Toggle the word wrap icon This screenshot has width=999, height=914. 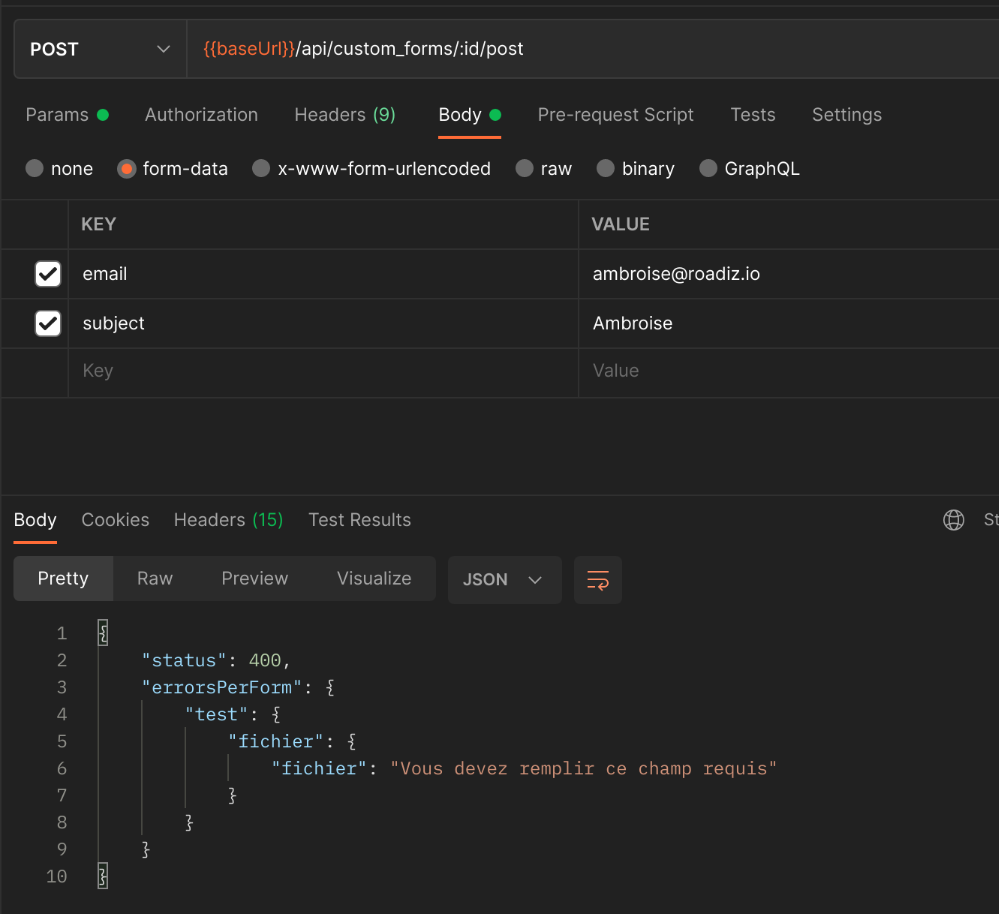pos(598,580)
